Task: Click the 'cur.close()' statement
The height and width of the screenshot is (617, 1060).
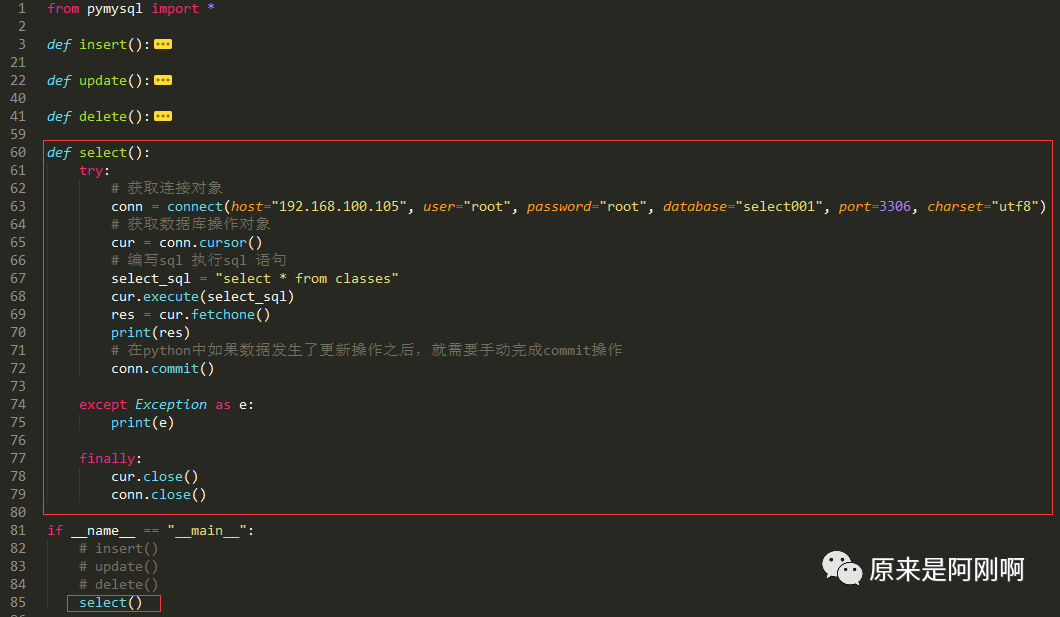Action: point(155,476)
